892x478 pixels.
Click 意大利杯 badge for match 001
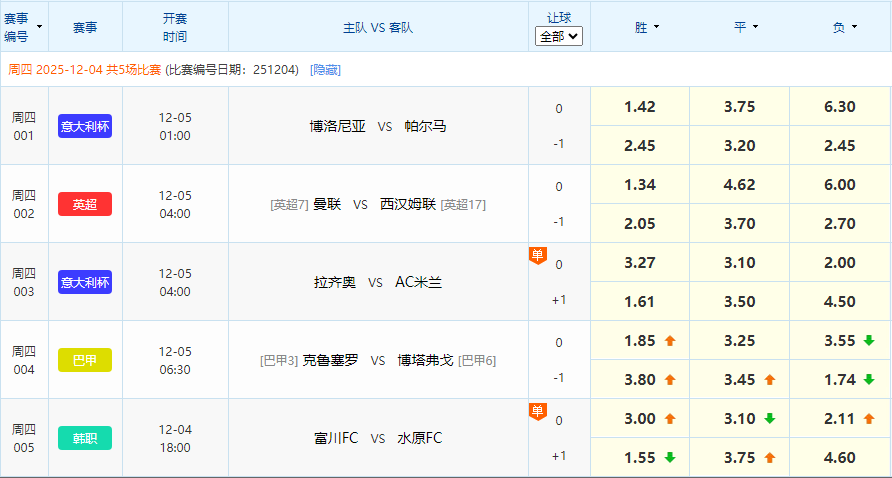(x=85, y=126)
